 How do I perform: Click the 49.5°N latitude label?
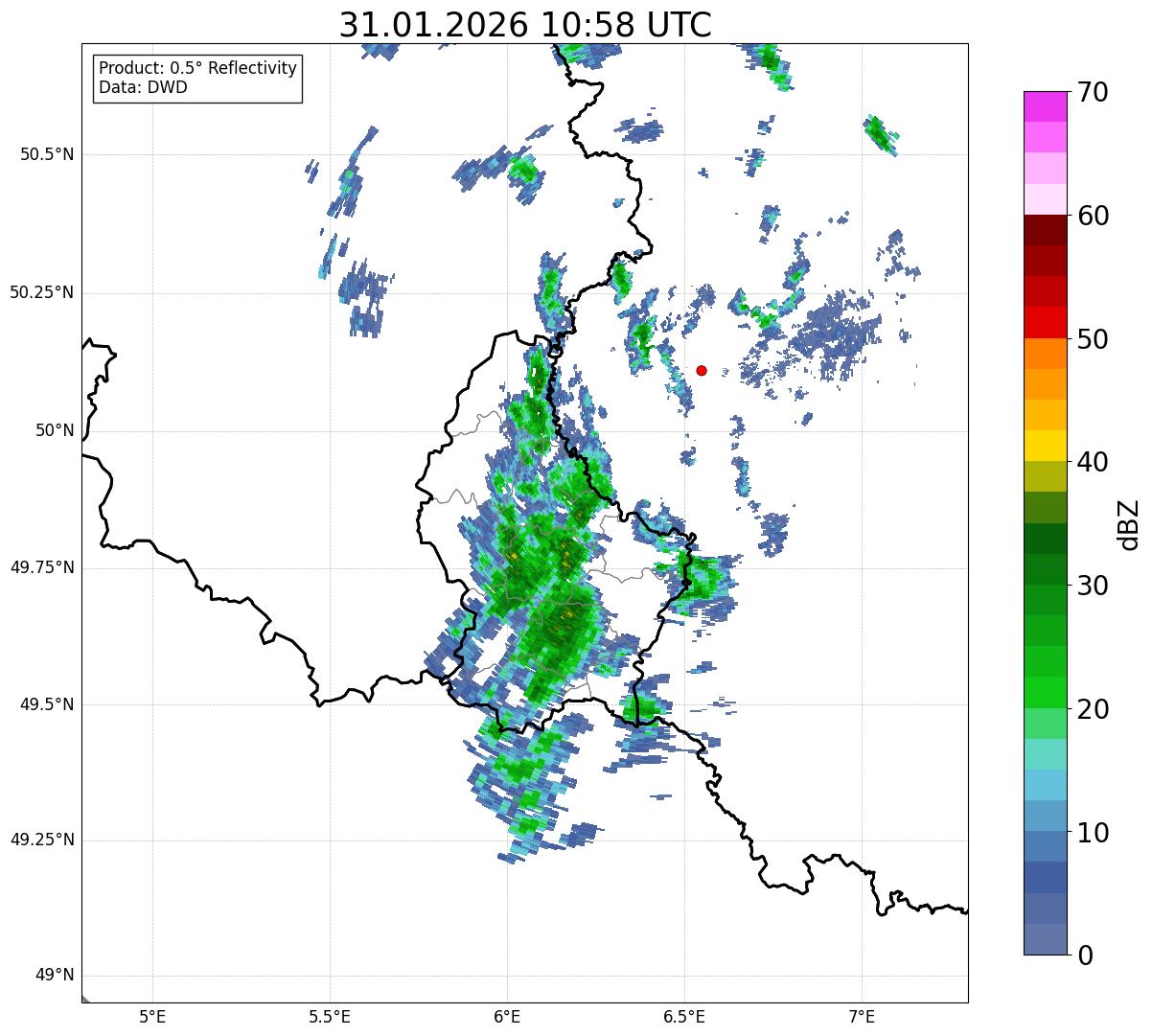coord(47,704)
